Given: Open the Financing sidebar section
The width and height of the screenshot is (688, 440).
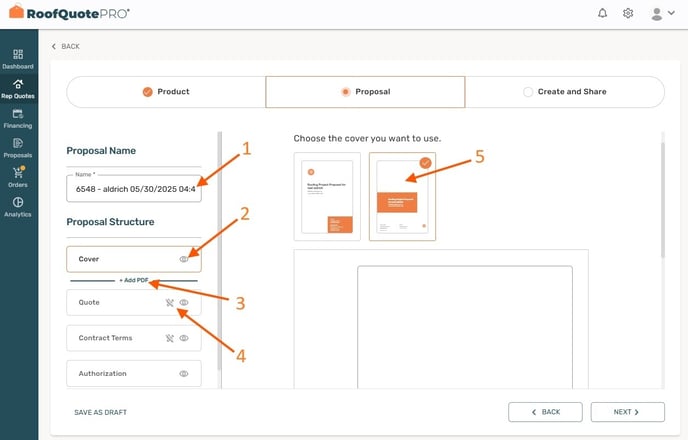Looking at the screenshot, I should click(x=18, y=119).
